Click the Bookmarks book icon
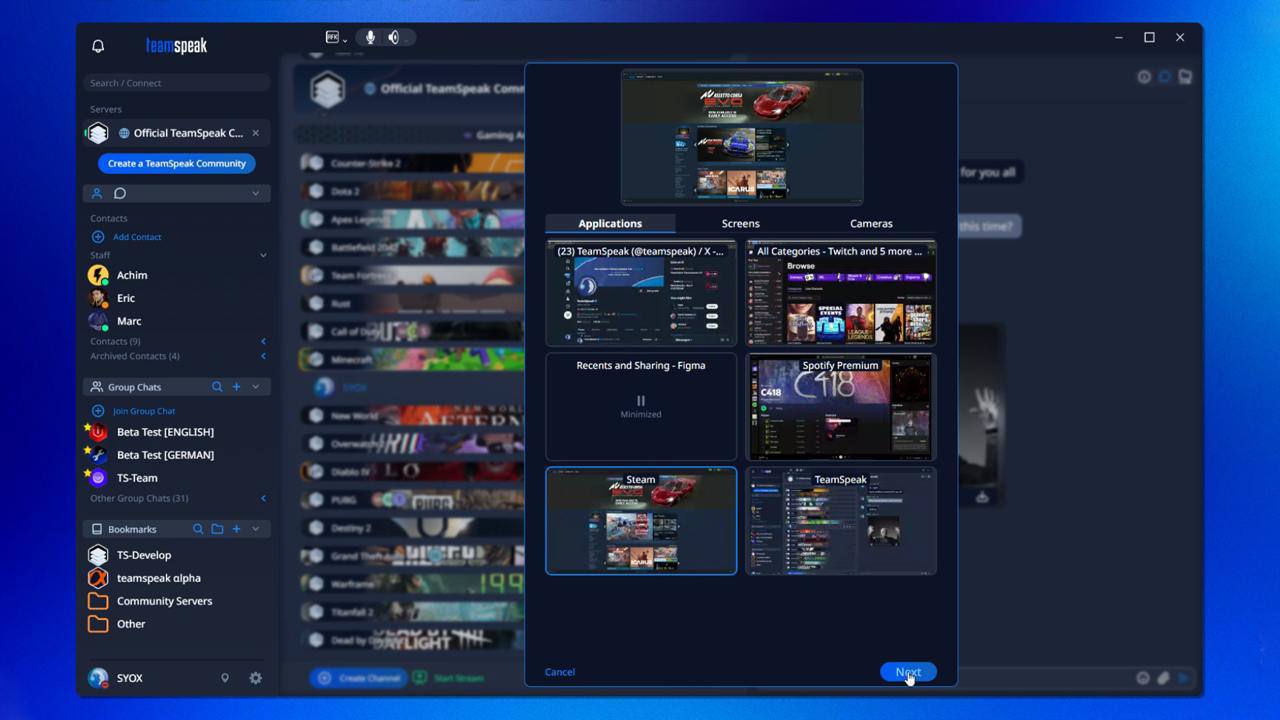Image resolution: width=1280 pixels, height=720 pixels. pyautogui.click(x=97, y=529)
